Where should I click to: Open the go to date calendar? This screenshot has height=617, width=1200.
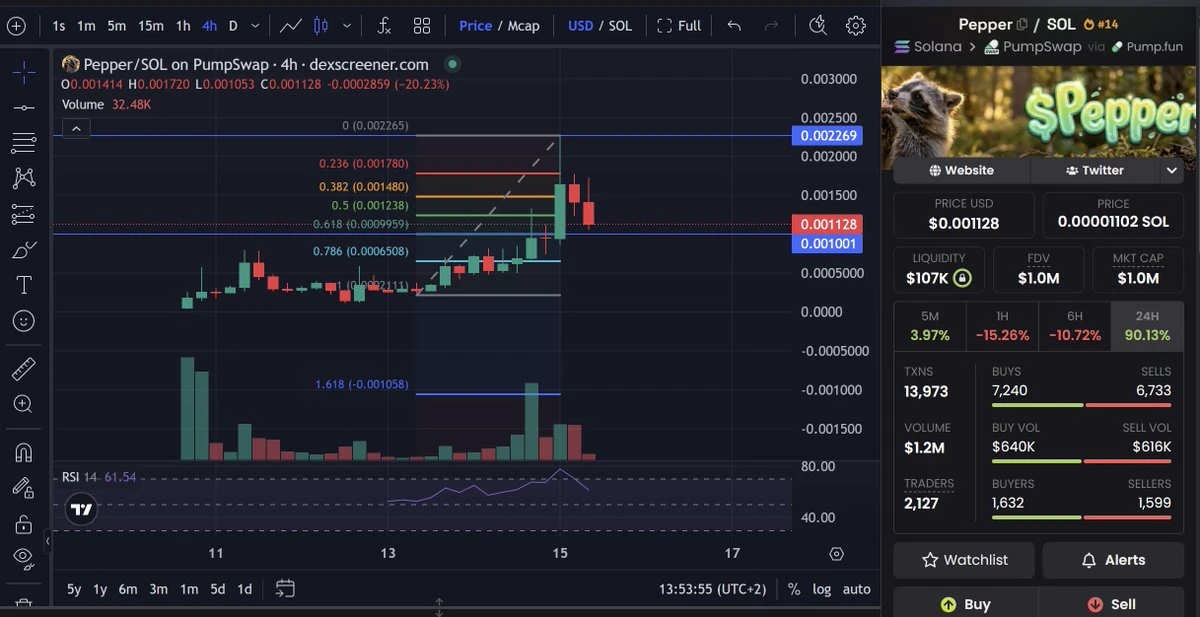(285, 588)
